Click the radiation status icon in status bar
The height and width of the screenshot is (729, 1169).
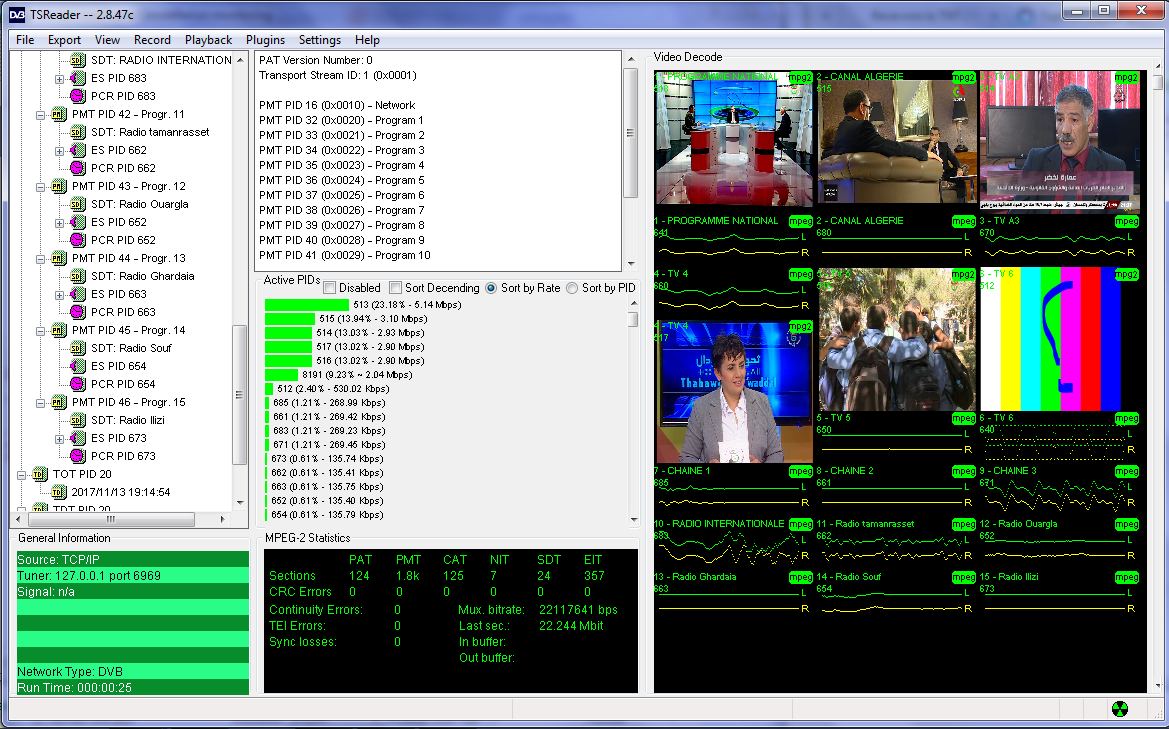tap(1120, 709)
